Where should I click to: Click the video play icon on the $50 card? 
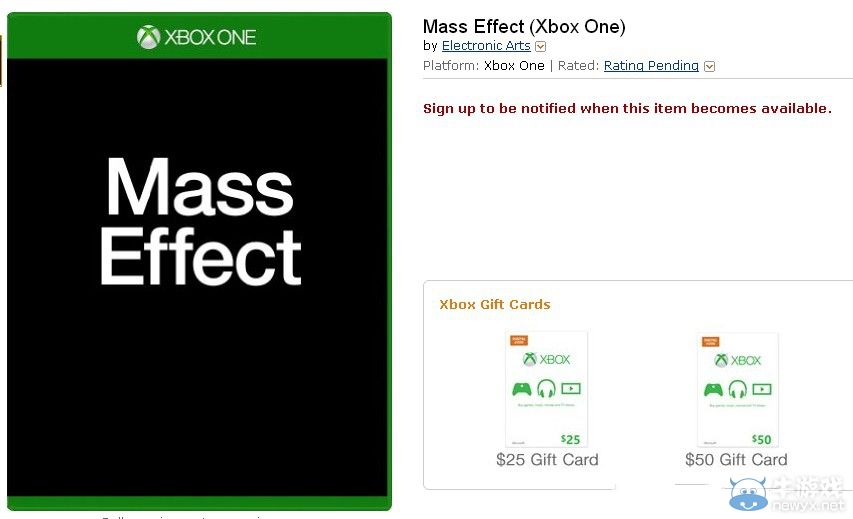(762, 389)
